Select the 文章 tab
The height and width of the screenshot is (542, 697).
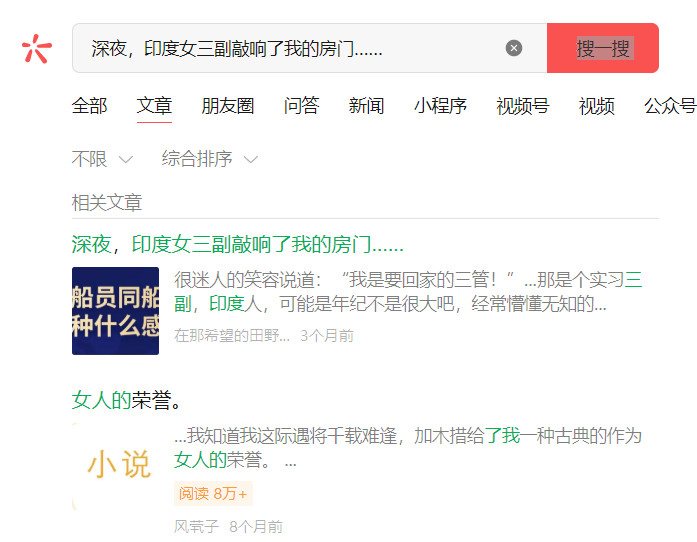point(154,106)
